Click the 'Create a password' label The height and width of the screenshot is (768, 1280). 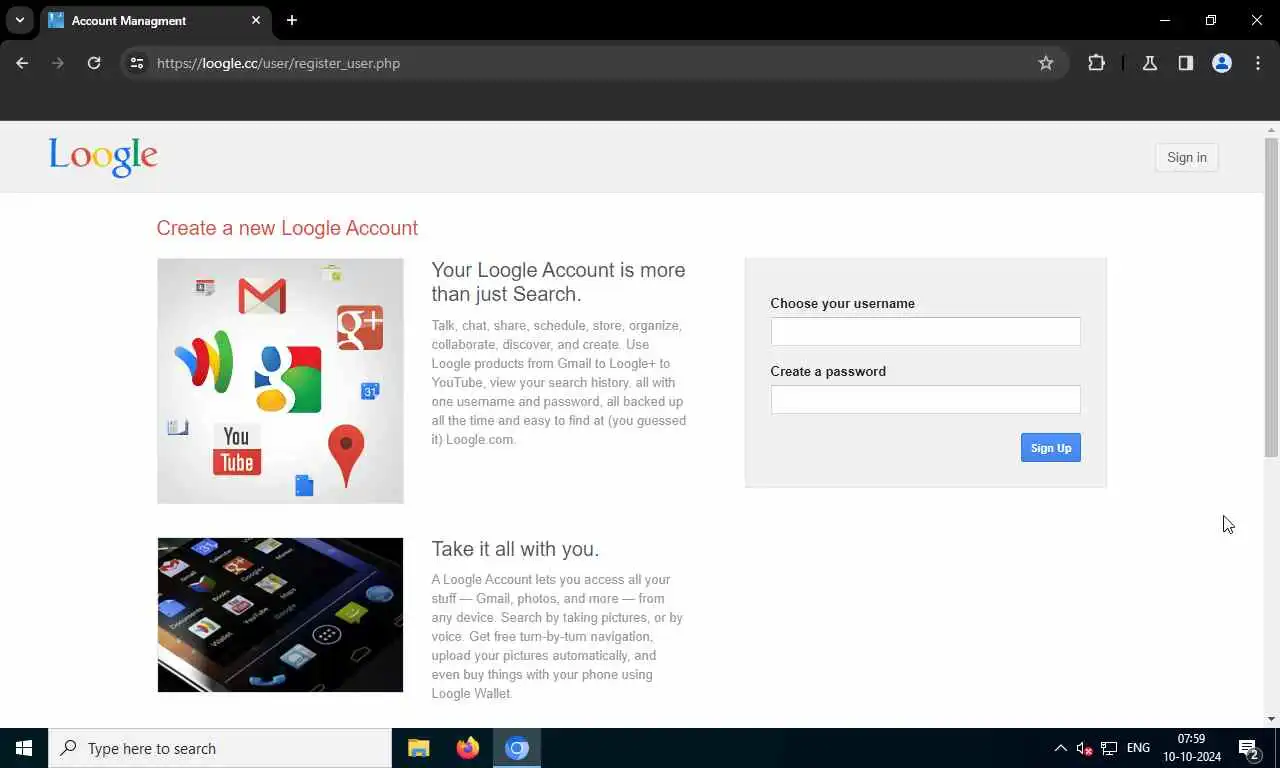[828, 371]
